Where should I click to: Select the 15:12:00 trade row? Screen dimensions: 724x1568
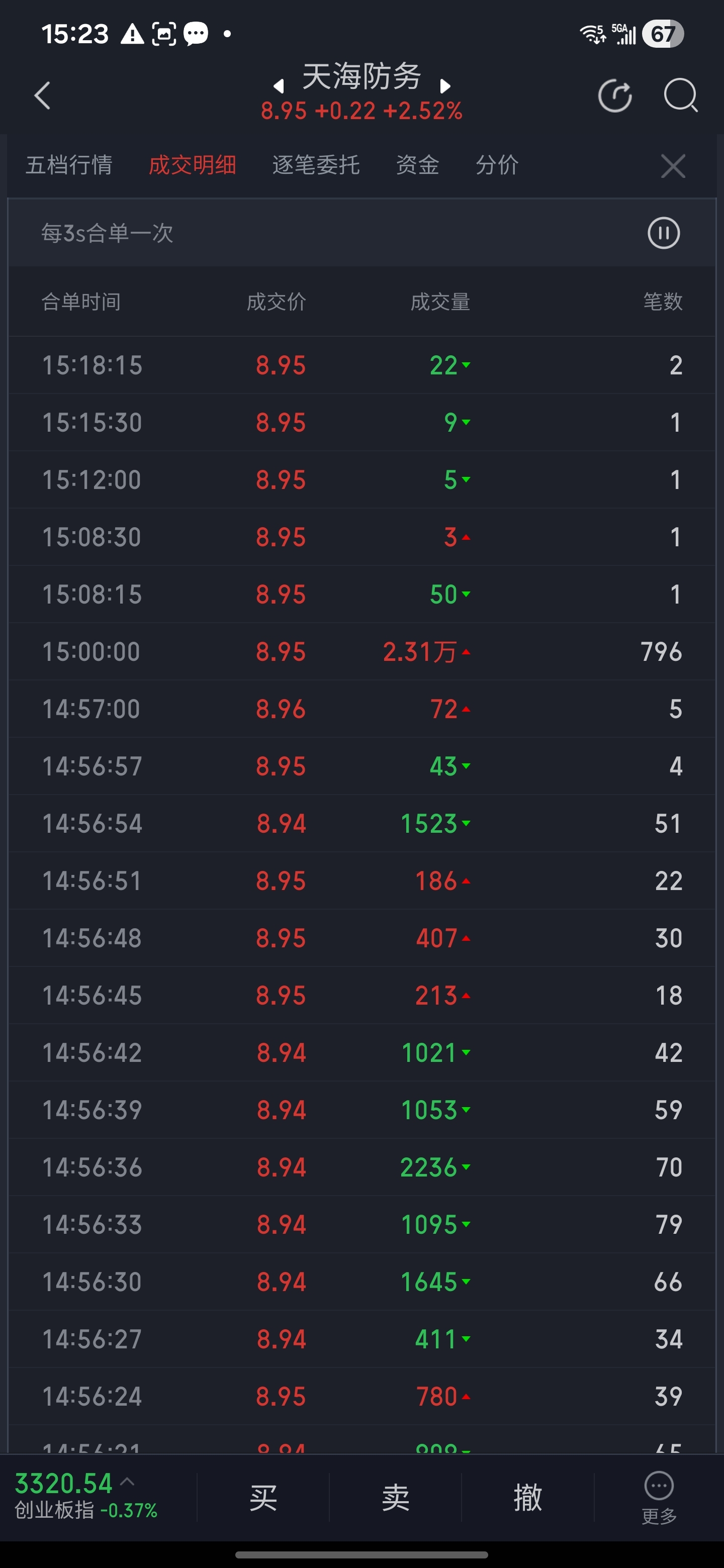coord(361,479)
